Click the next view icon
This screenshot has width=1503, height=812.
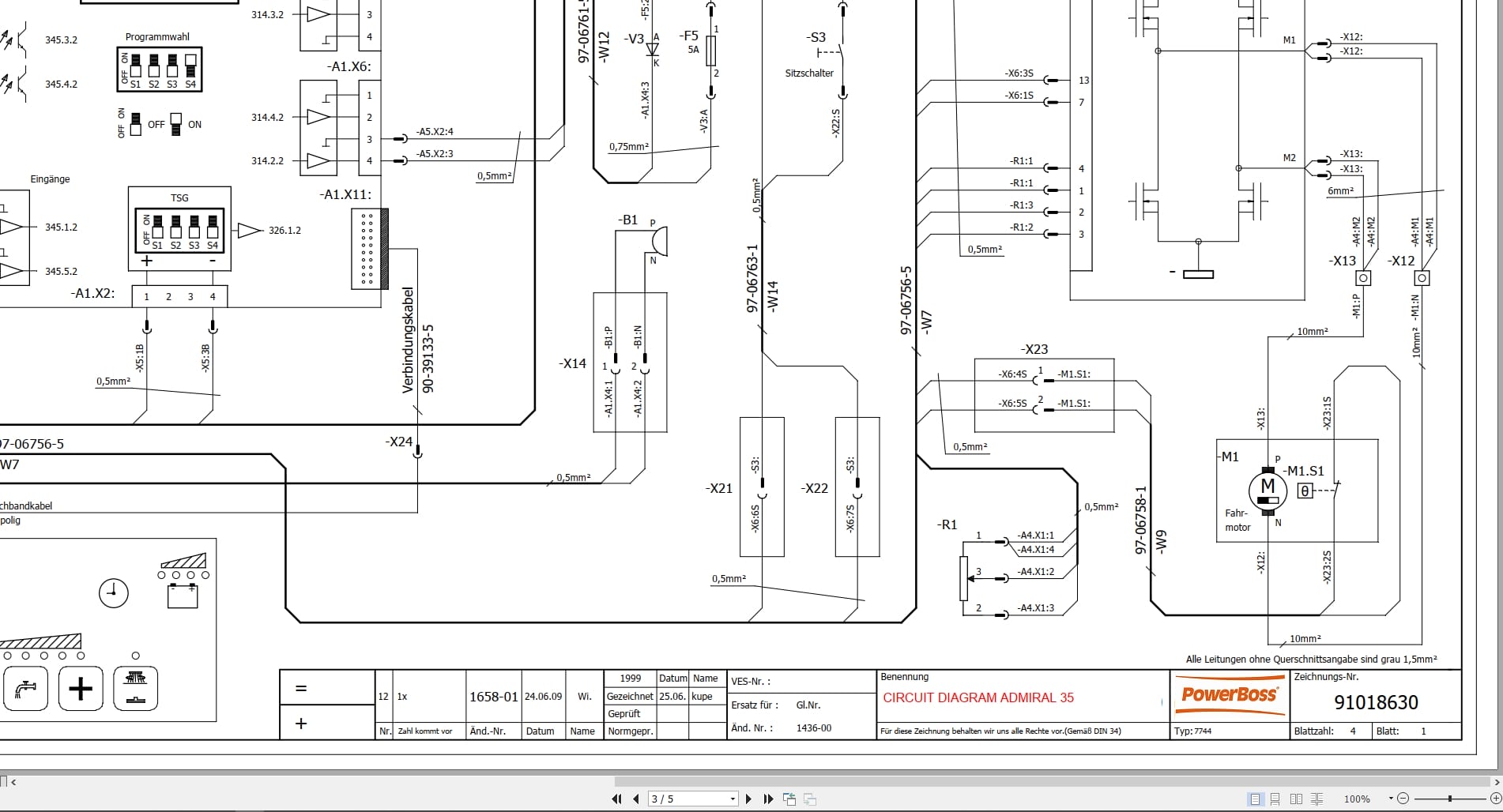pyautogui.click(x=810, y=799)
